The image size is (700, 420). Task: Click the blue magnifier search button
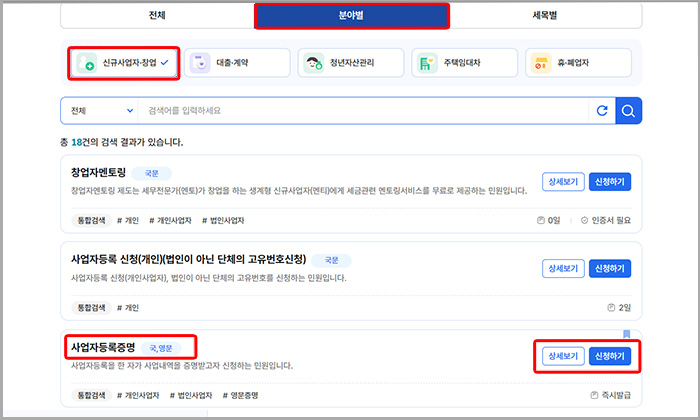tap(628, 111)
